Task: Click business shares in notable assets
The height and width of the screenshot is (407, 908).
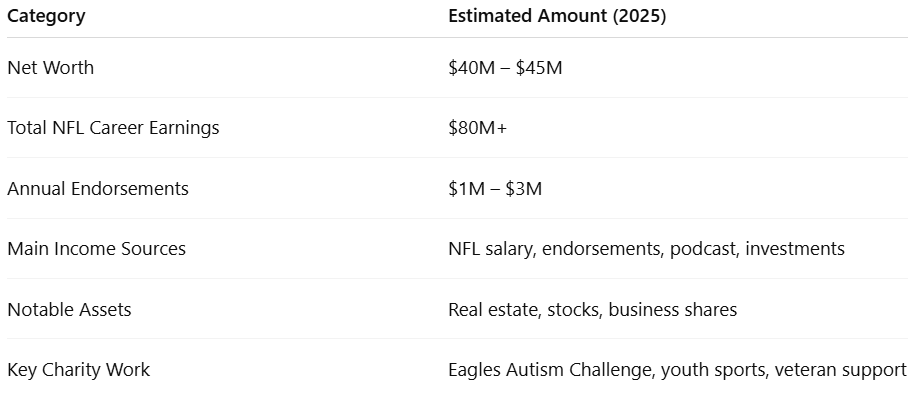Action: pos(672,310)
